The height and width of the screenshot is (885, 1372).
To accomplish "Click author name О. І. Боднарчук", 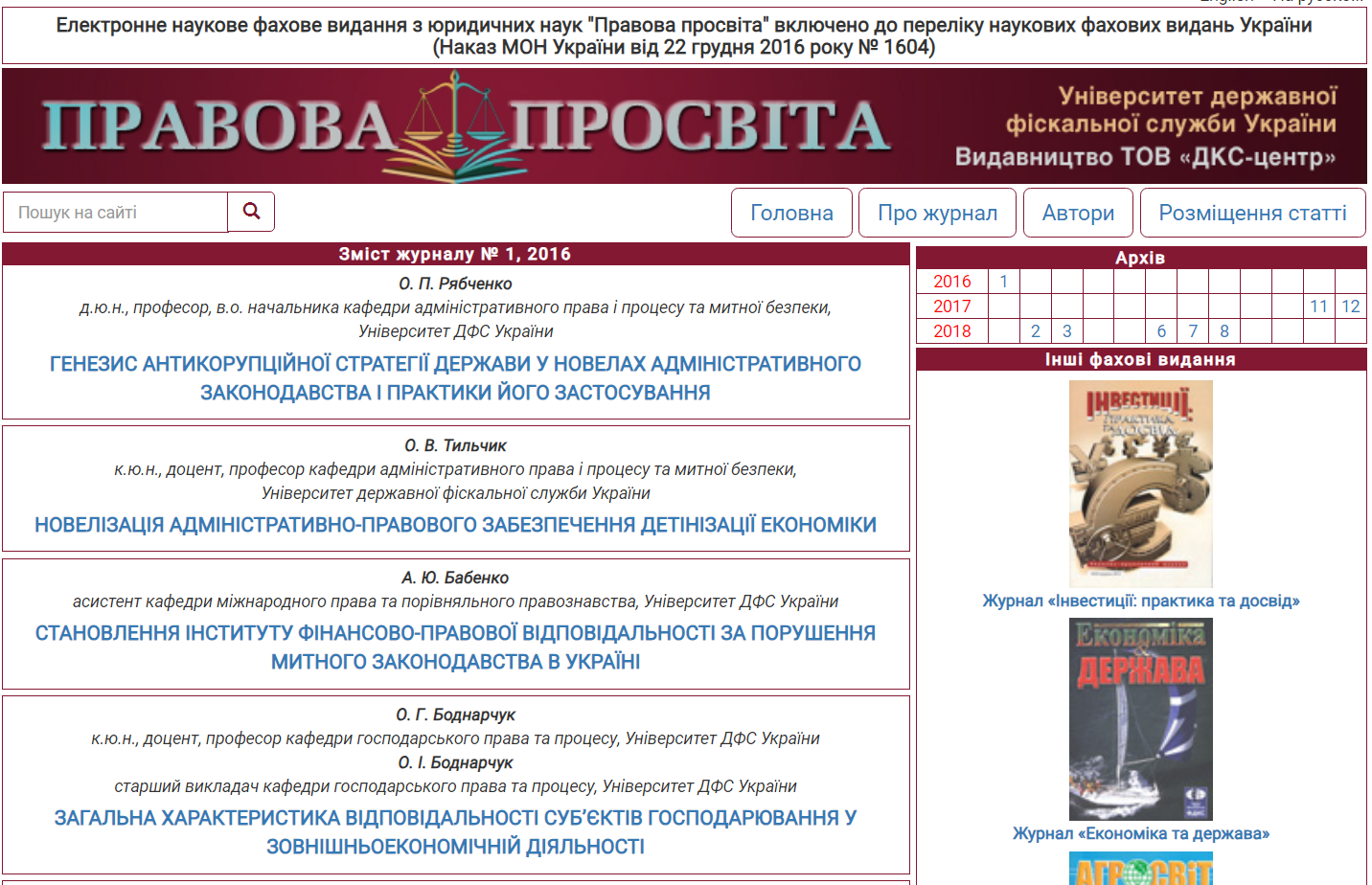I will click(x=455, y=762).
